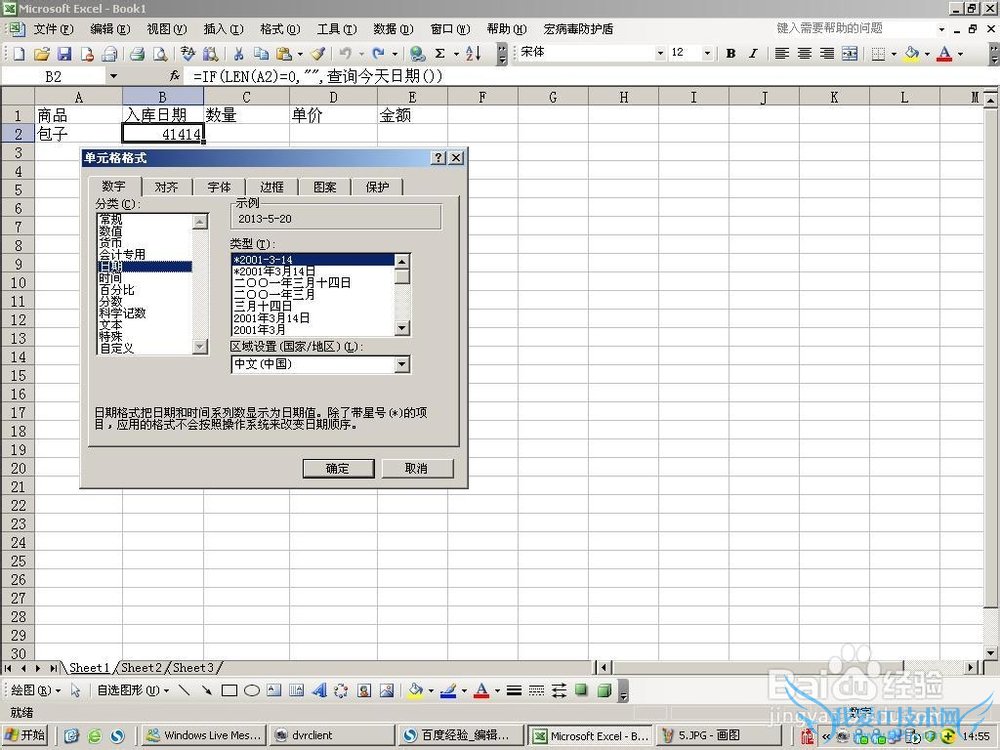Image resolution: width=1000 pixels, height=750 pixels.
Task: Click the Print icon in the toolbar
Action: pos(137,53)
